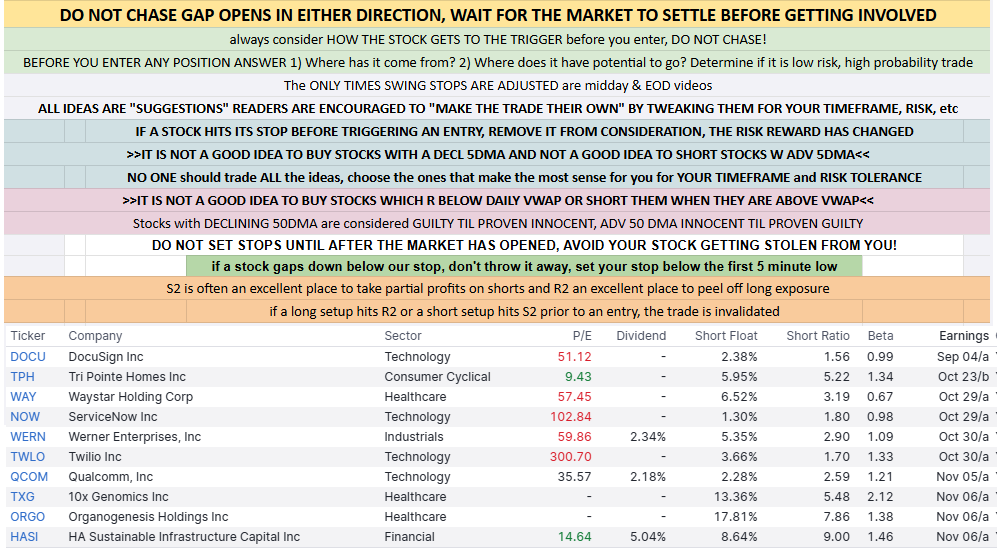Screen dimensions: 997x548
Task: Click the WAY ticker symbol
Action: [x=24, y=397]
